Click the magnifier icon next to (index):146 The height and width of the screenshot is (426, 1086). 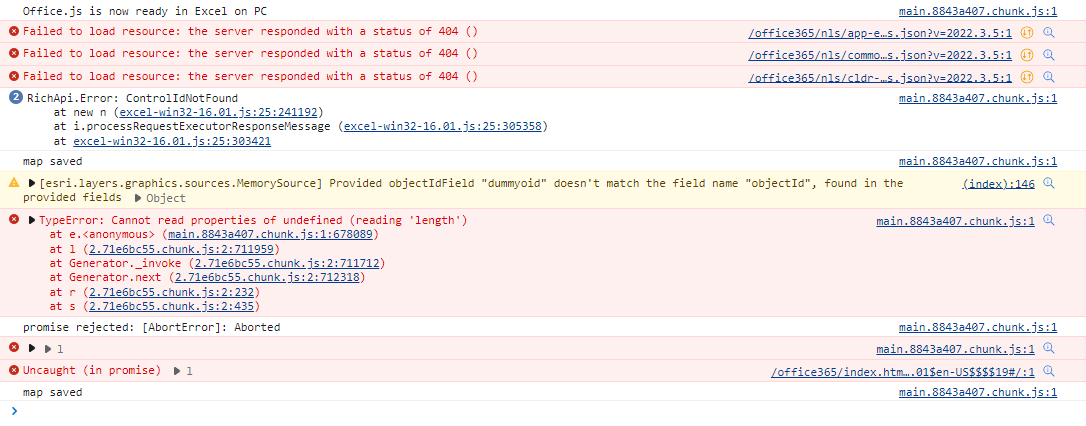[1049, 184]
